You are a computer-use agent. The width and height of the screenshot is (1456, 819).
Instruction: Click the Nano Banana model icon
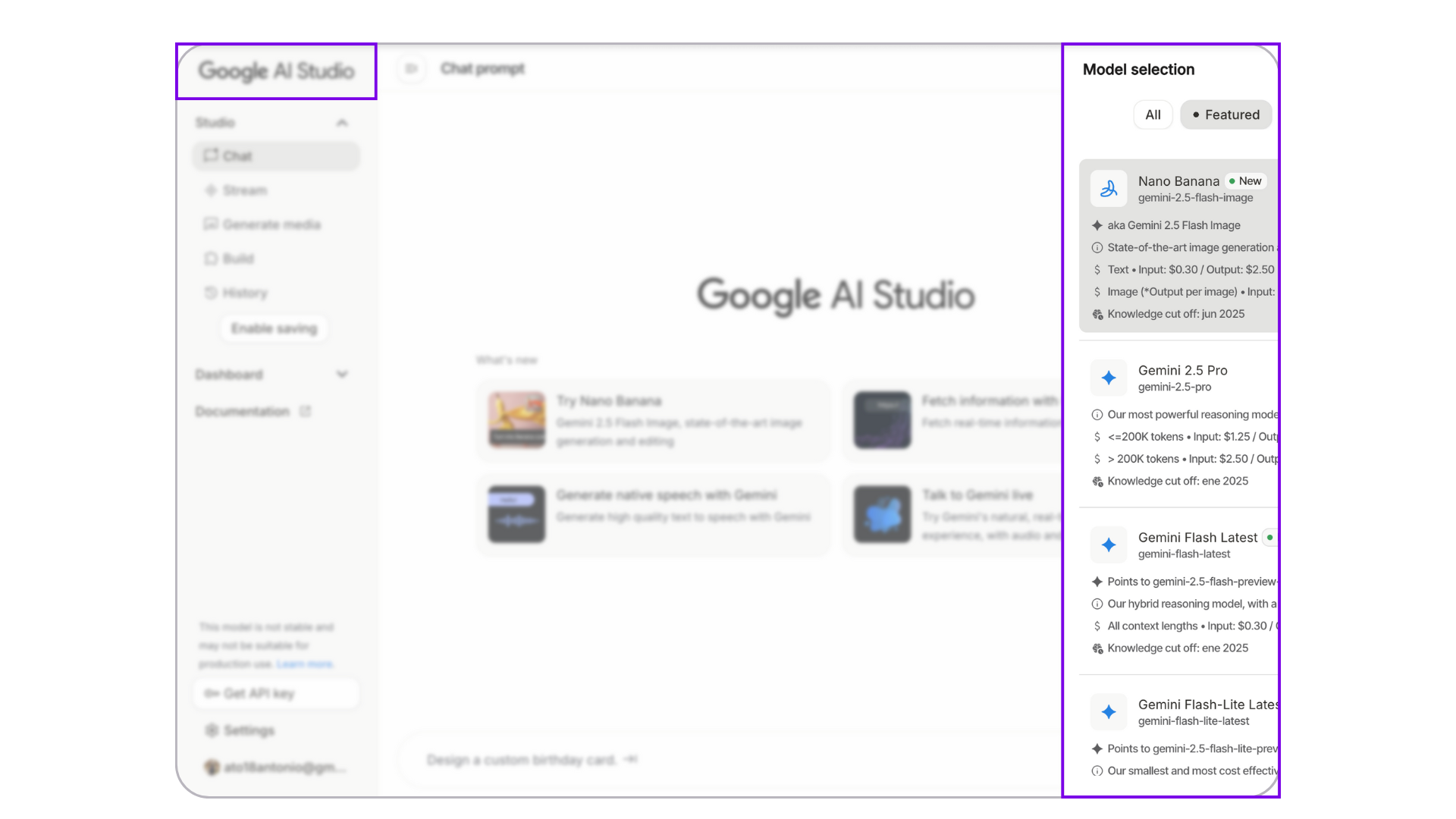click(1109, 189)
